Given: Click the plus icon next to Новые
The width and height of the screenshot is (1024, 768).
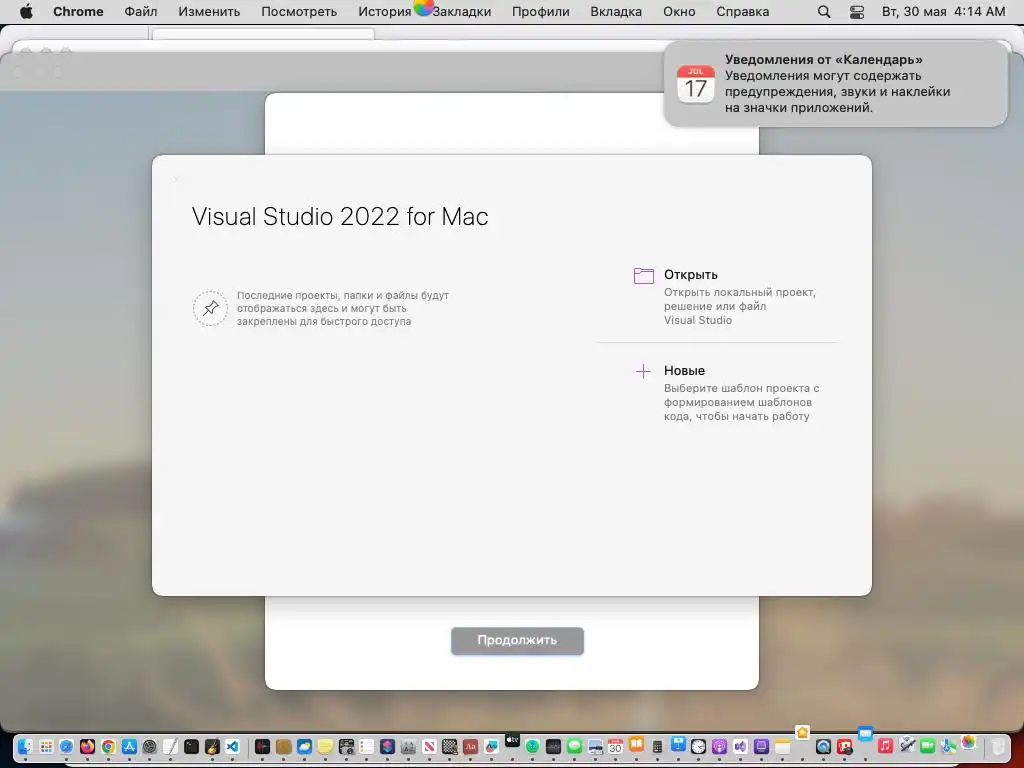Looking at the screenshot, I should point(643,372).
